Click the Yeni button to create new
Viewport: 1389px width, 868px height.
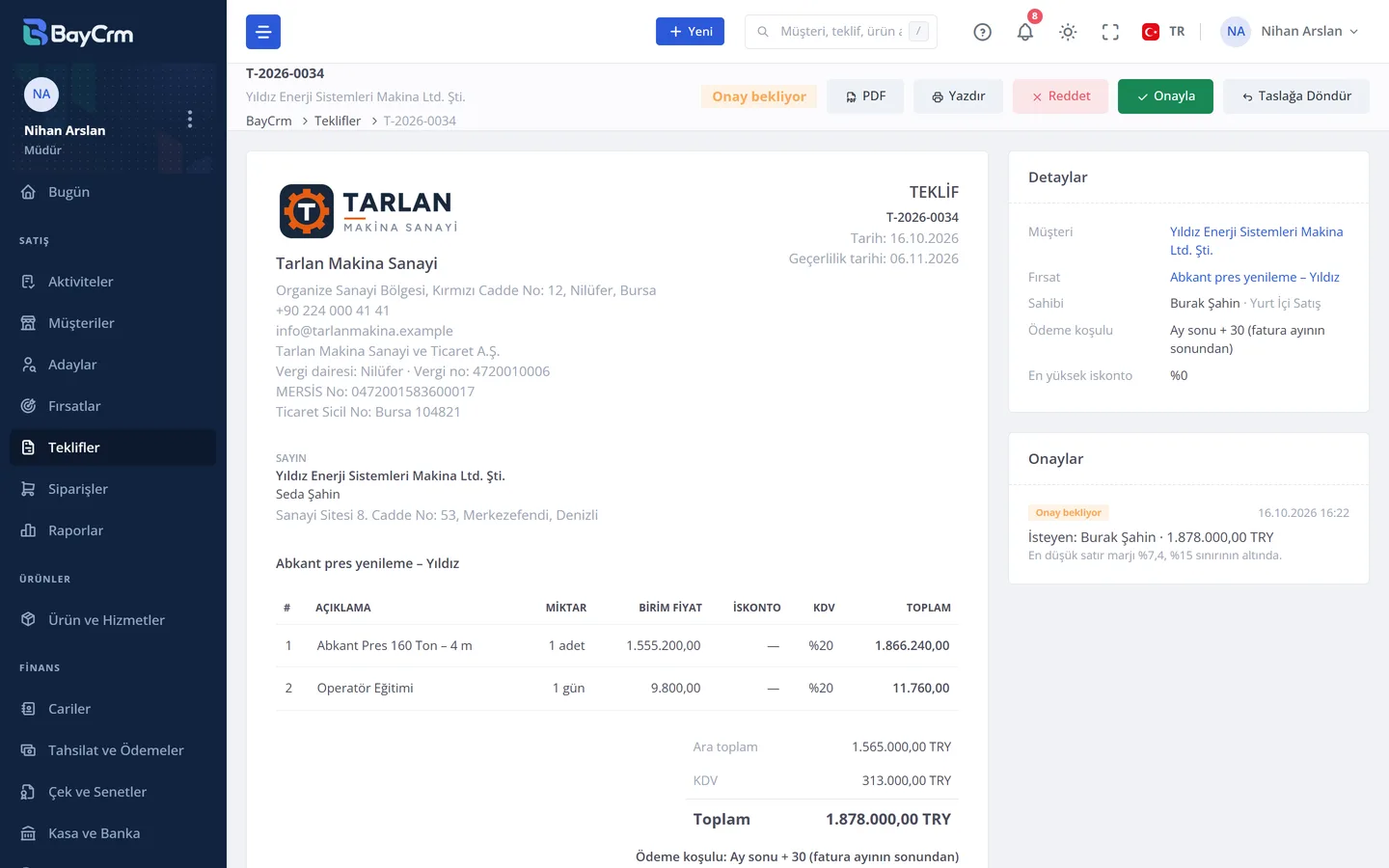pos(690,32)
